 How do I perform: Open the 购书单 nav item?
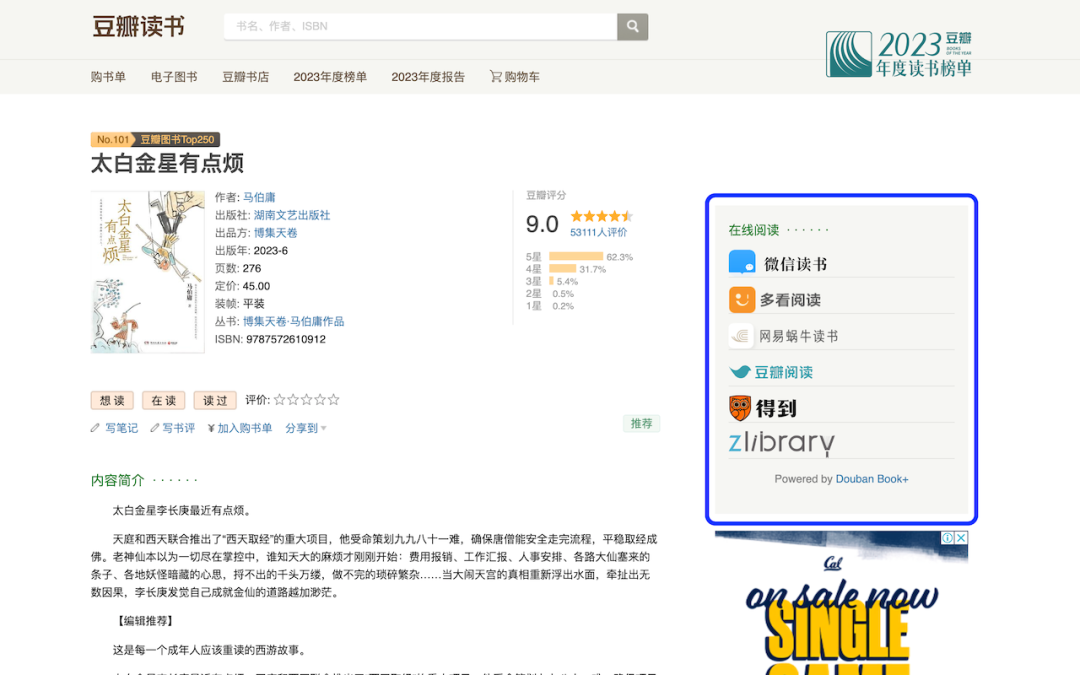coord(108,76)
